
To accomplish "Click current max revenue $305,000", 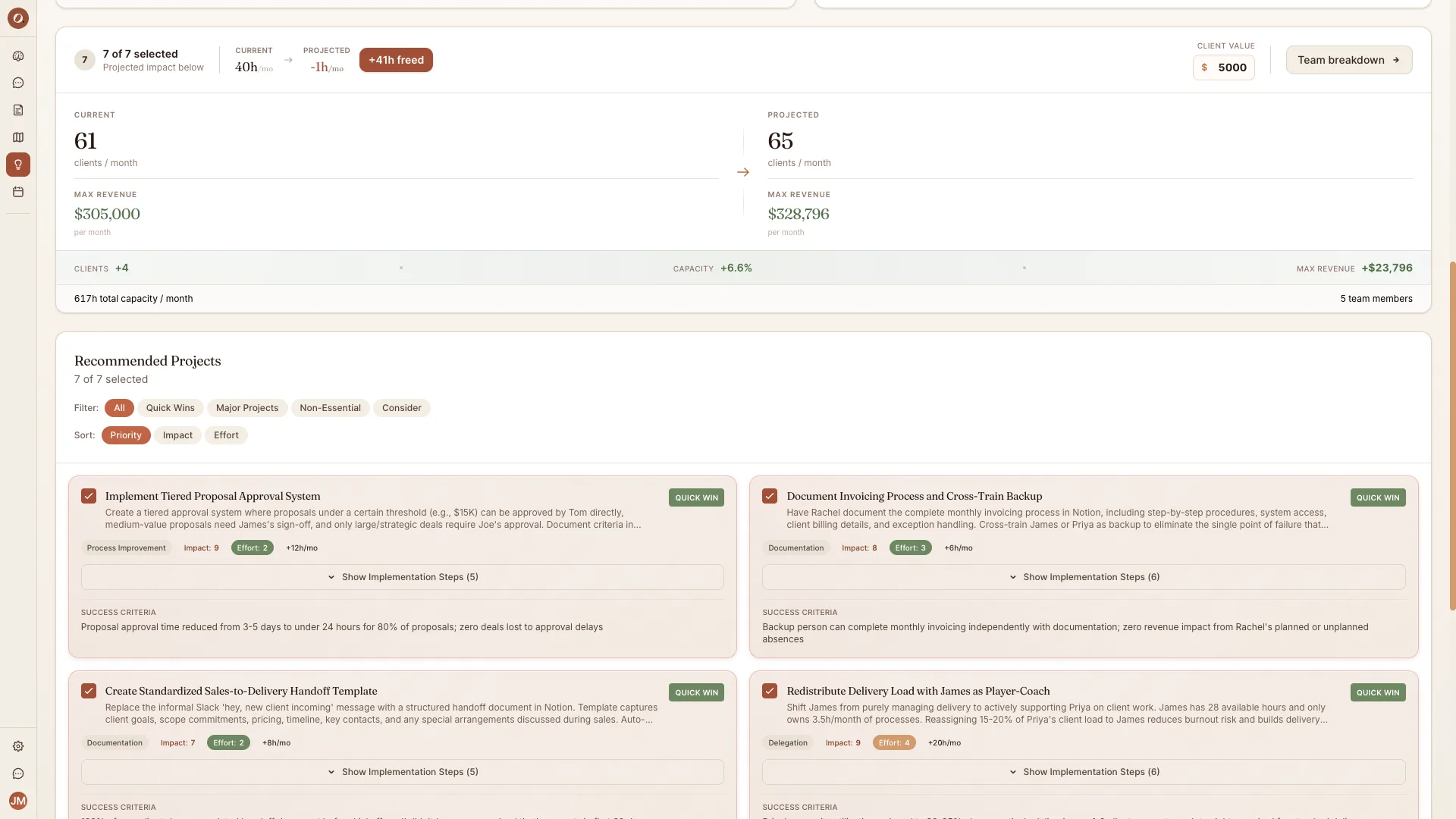I will pos(107,214).
